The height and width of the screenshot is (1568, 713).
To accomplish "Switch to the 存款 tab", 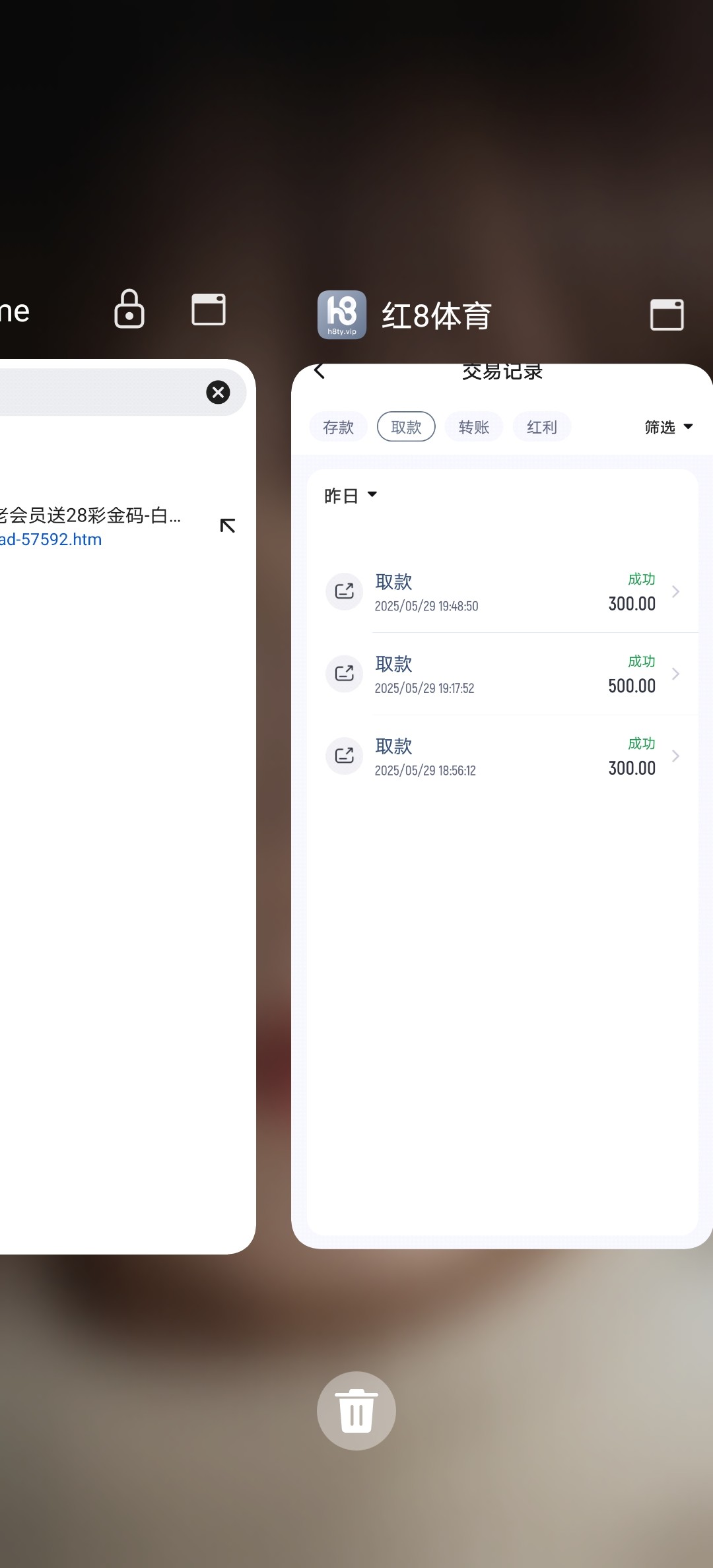I will (x=338, y=427).
